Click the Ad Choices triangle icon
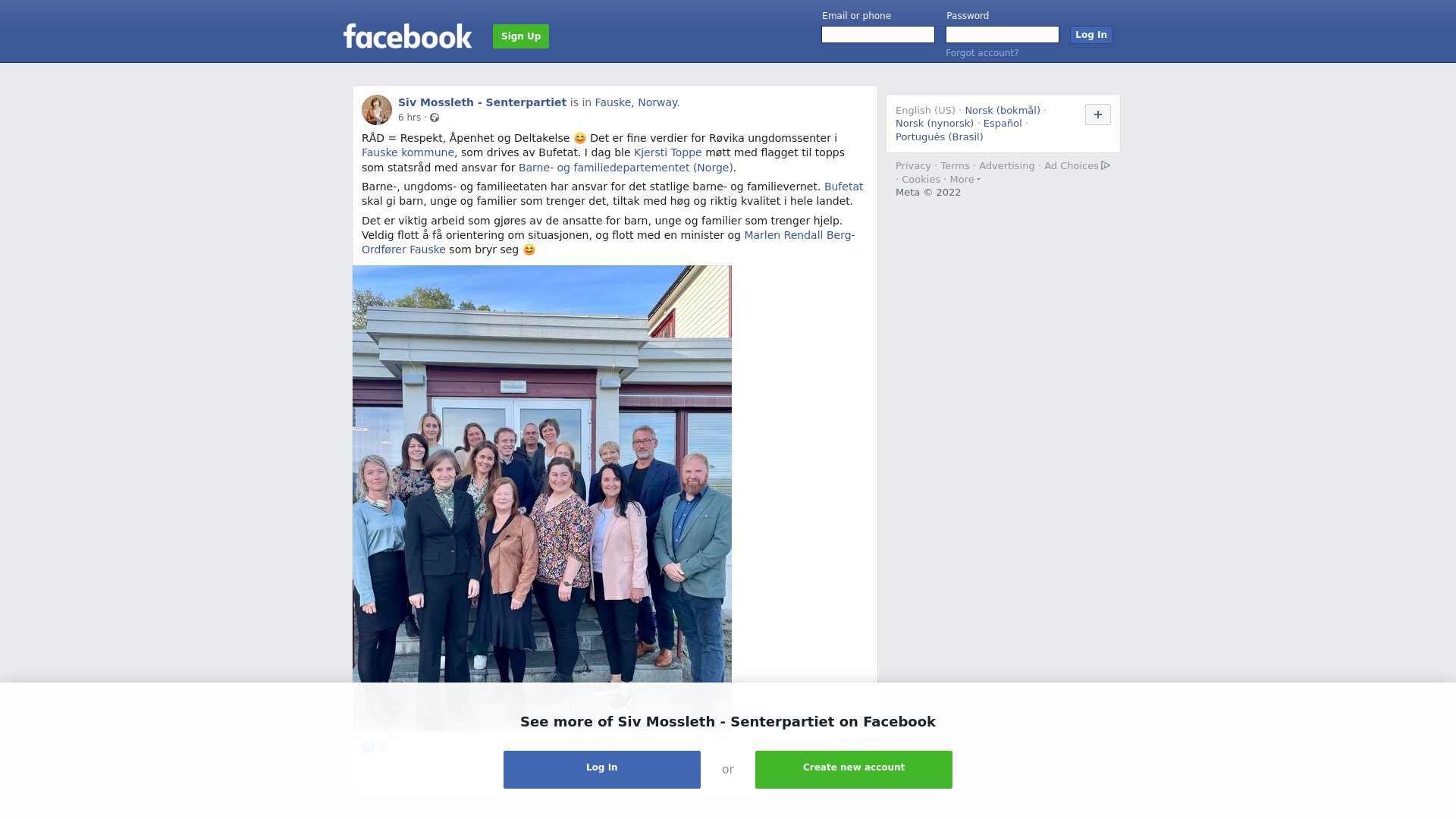Image resolution: width=1456 pixels, height=819 pixels. (1106, 165)
